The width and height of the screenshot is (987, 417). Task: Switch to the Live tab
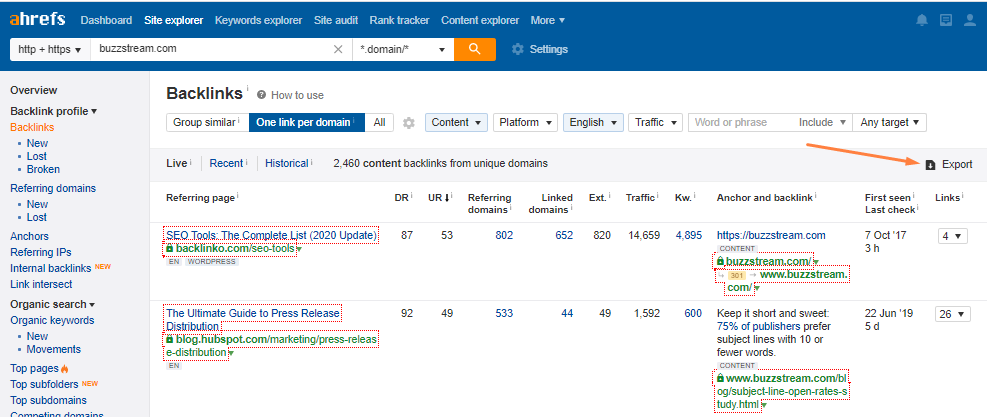(x=177, y=163)
